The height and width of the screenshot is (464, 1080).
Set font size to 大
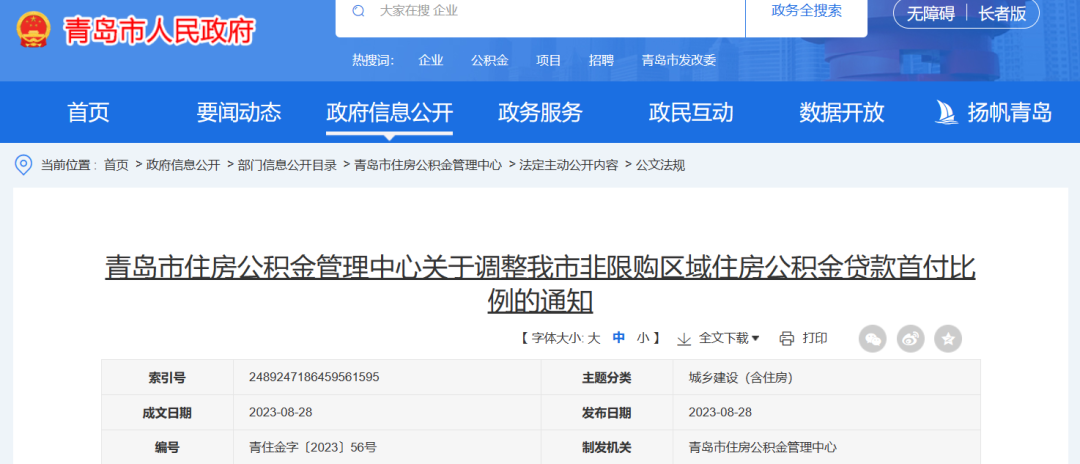(593, 338)
